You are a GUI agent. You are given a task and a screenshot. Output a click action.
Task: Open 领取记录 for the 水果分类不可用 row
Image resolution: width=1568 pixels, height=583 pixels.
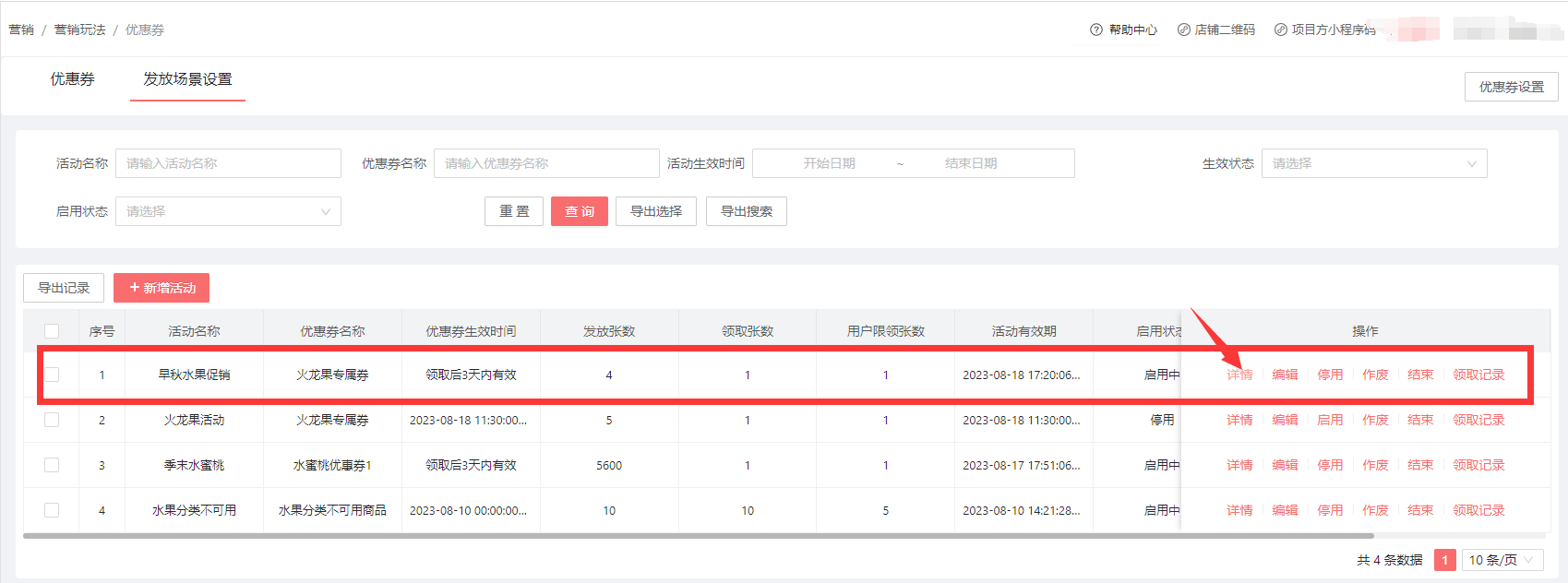(1478, 510)
